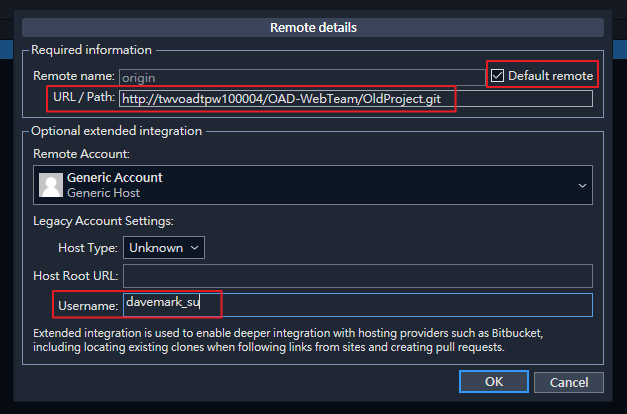
Task: Click the 'Host Type:' label
Action: coord(88,247)
